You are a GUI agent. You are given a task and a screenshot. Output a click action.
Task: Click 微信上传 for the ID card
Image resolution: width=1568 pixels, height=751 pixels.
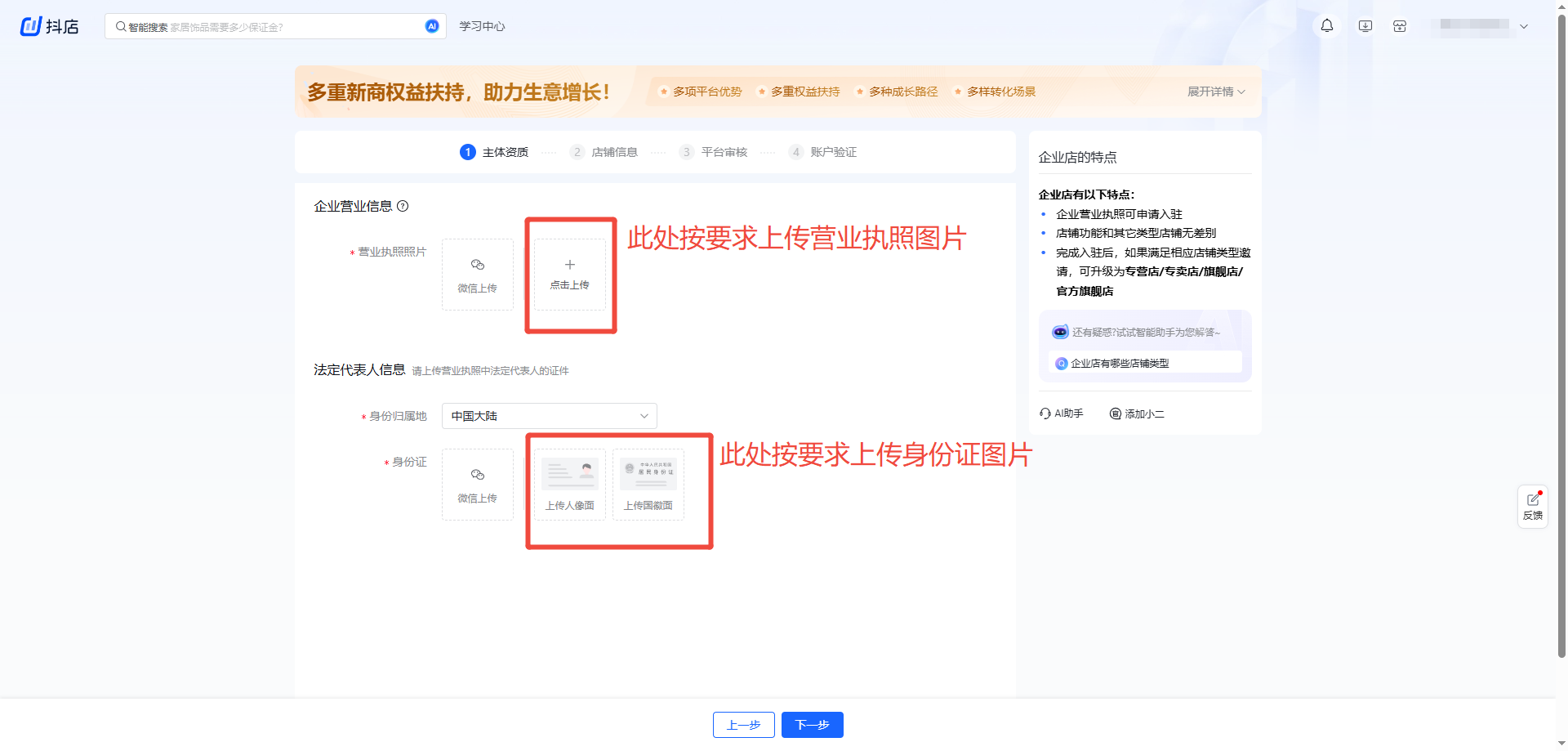477,485
